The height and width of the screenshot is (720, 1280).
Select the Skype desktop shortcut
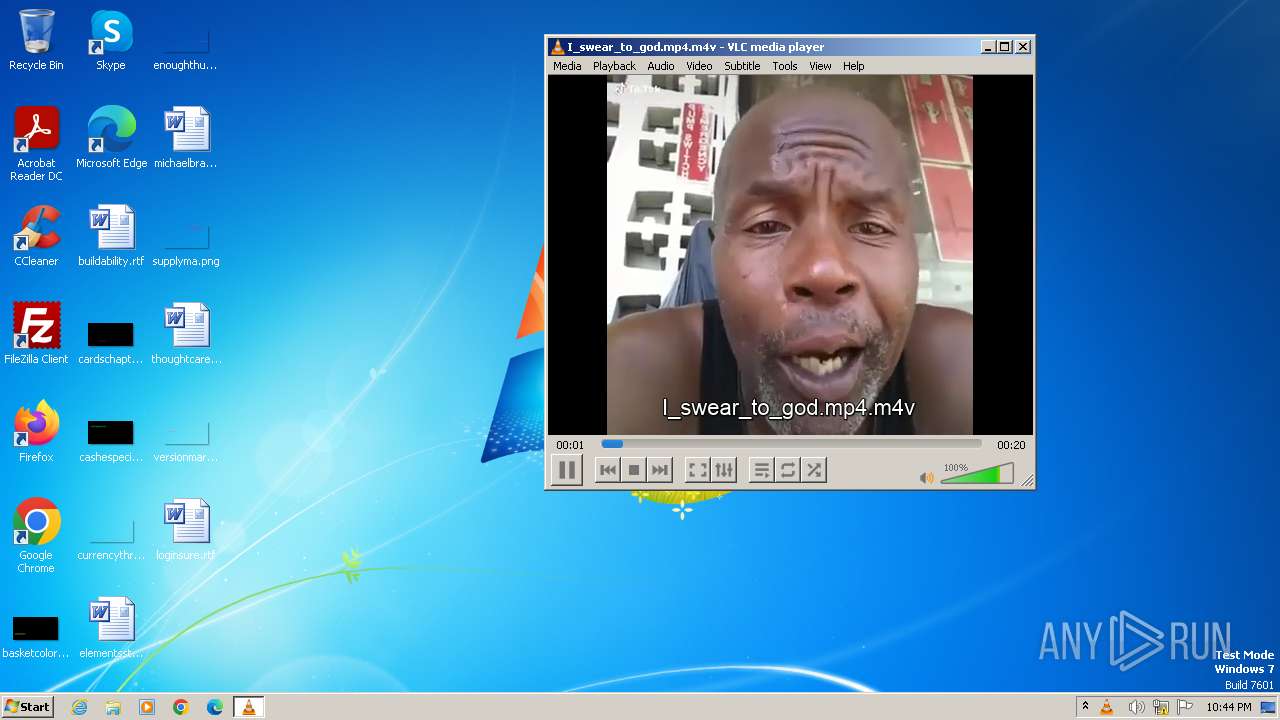[111, 40]
